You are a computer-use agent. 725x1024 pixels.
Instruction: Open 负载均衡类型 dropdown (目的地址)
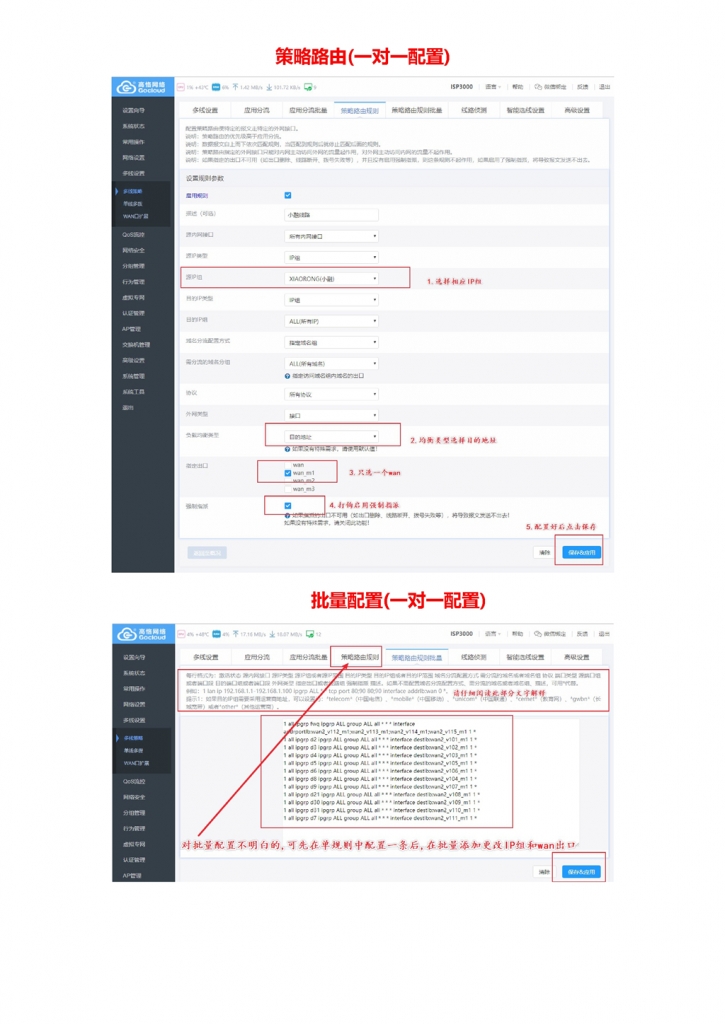tap(331, 436)
